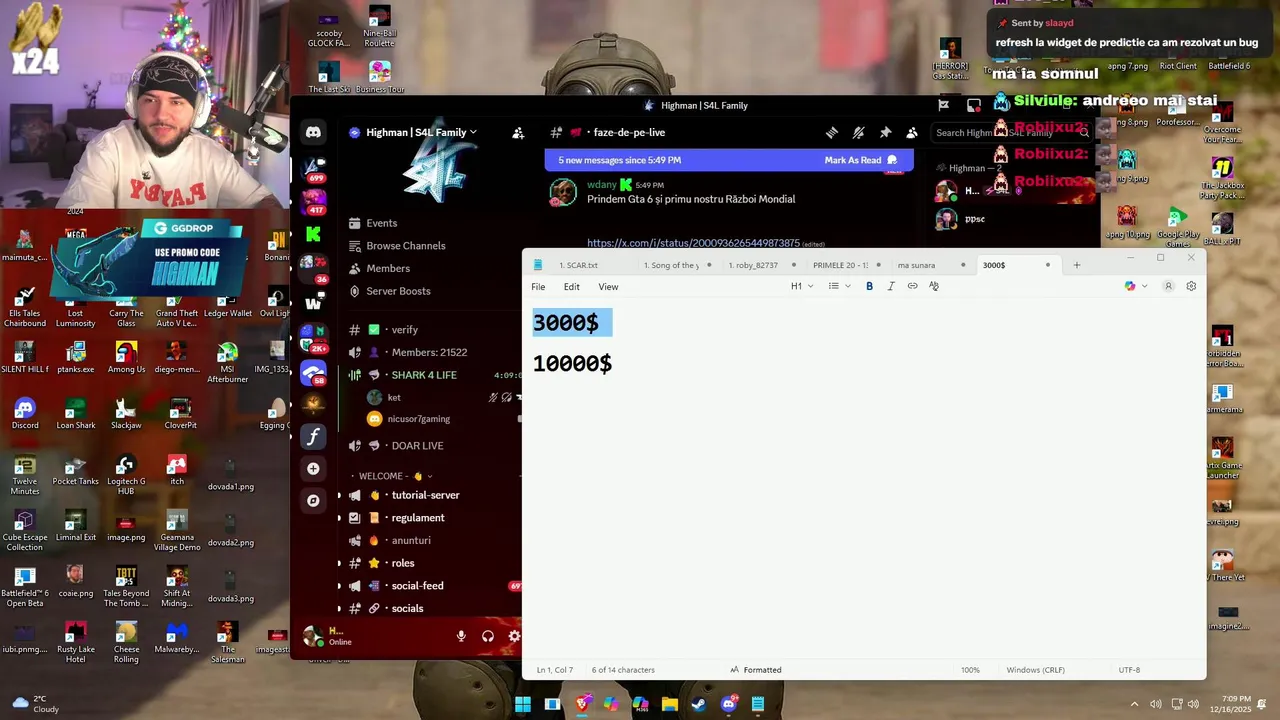Clear formatting in the Notepad toolbar
Image resolution: width=1280 pixels, height=720 pixels.
tap(934, 286)
